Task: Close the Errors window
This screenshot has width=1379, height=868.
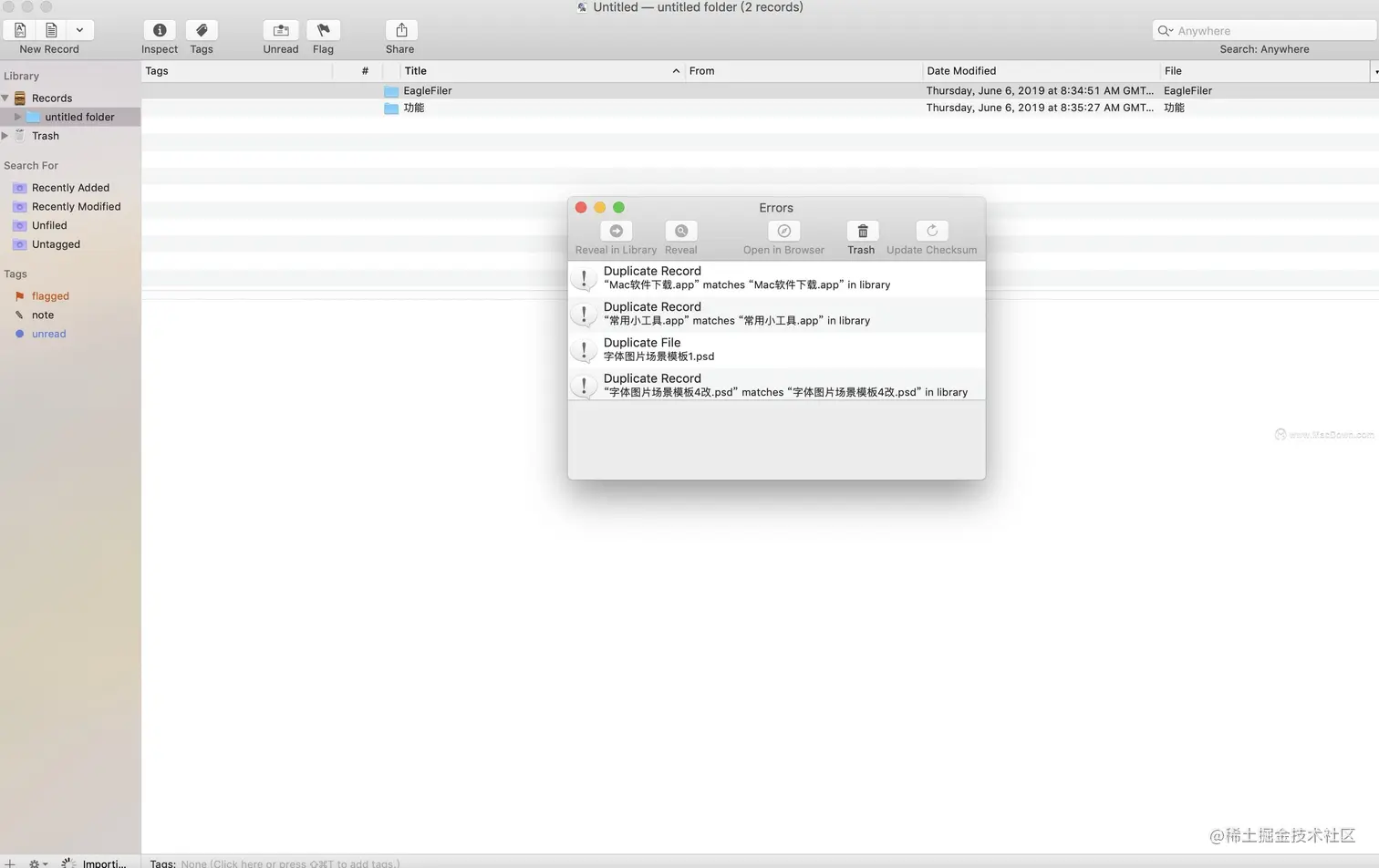Action: coord(581,208)
